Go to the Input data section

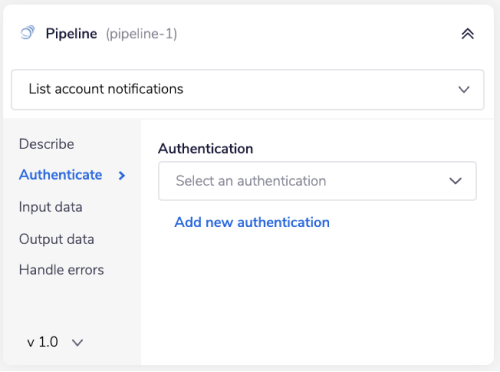click(51, 207)
